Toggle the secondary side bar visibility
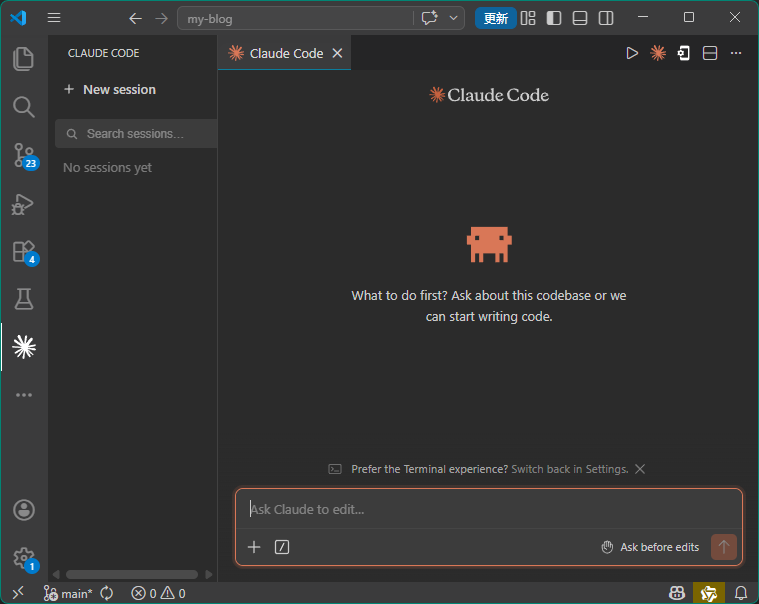This screenshot has width=759, height=604. click(x=606, y=18)
